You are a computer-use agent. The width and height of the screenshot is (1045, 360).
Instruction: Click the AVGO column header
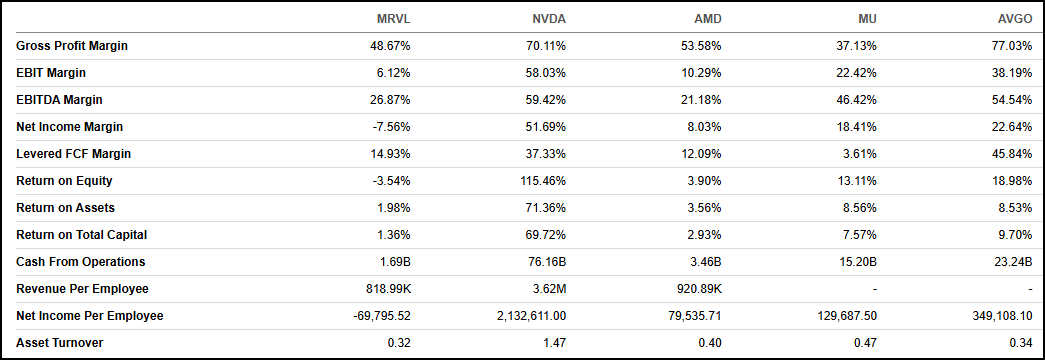(1016, 19)
